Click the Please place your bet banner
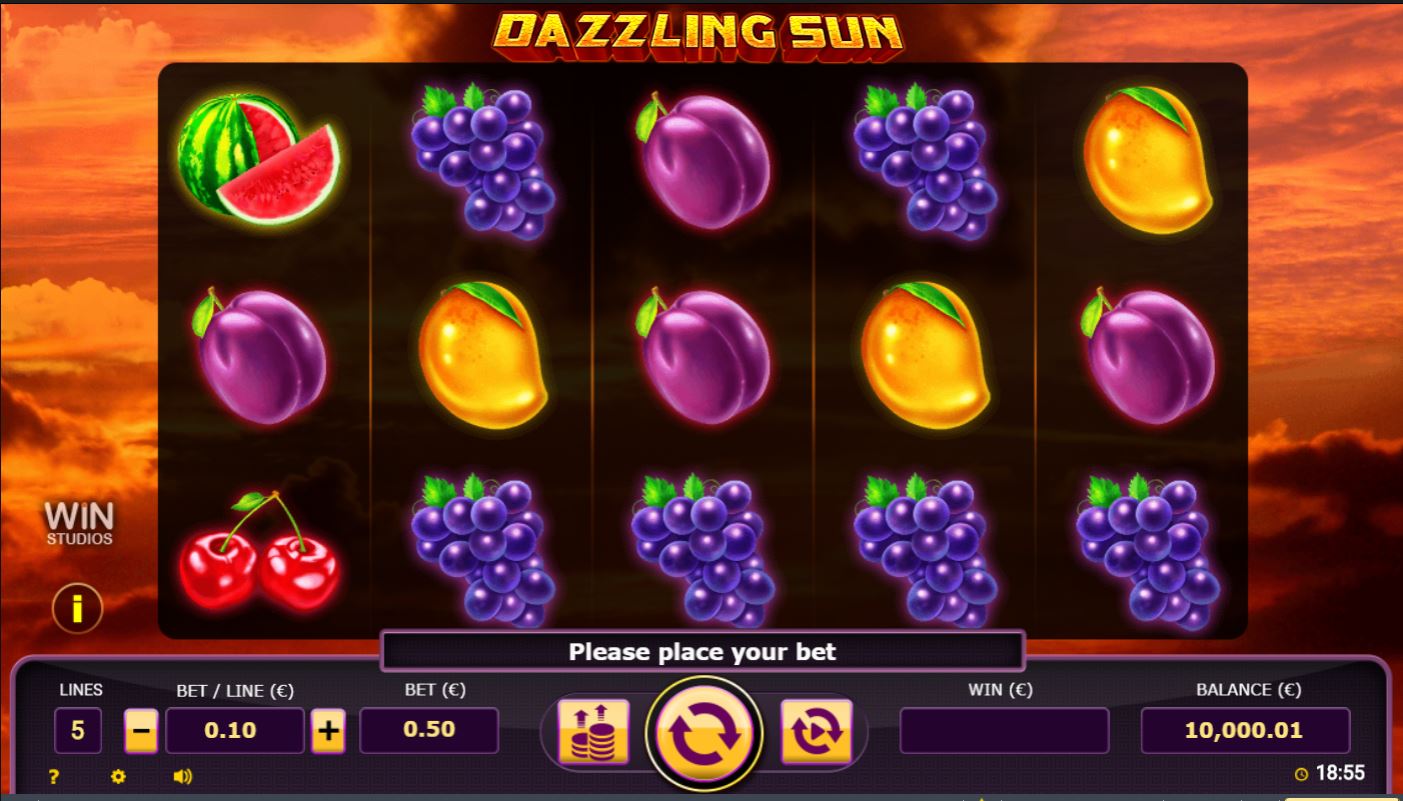Image resolution: width=1403 pixels, height=801 pixels. (702, 652)
